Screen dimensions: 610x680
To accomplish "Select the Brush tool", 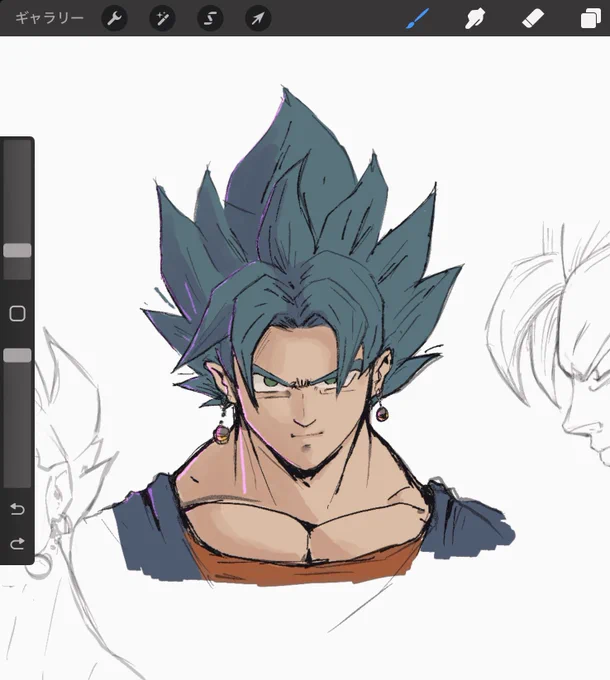I will point(417,19).
